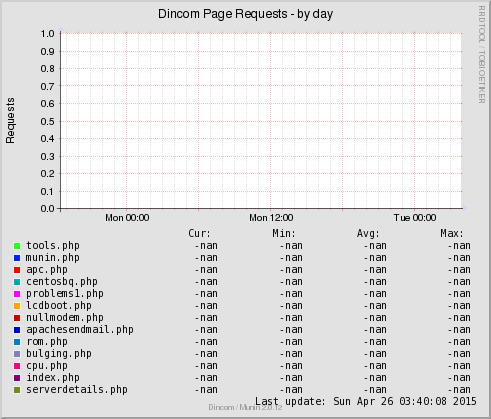Screen dimensions: 491x419
Task: Click the Mon 00:00 x-axis label
Action: click(127, 218)
